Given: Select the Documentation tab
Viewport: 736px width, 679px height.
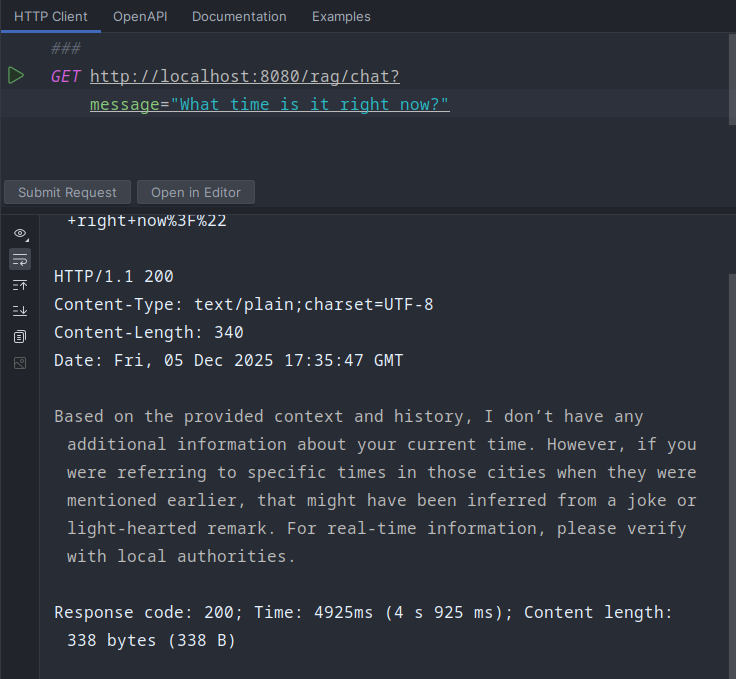Looking at the screenshot, I should pyautogui.click(x=239, y=16).
